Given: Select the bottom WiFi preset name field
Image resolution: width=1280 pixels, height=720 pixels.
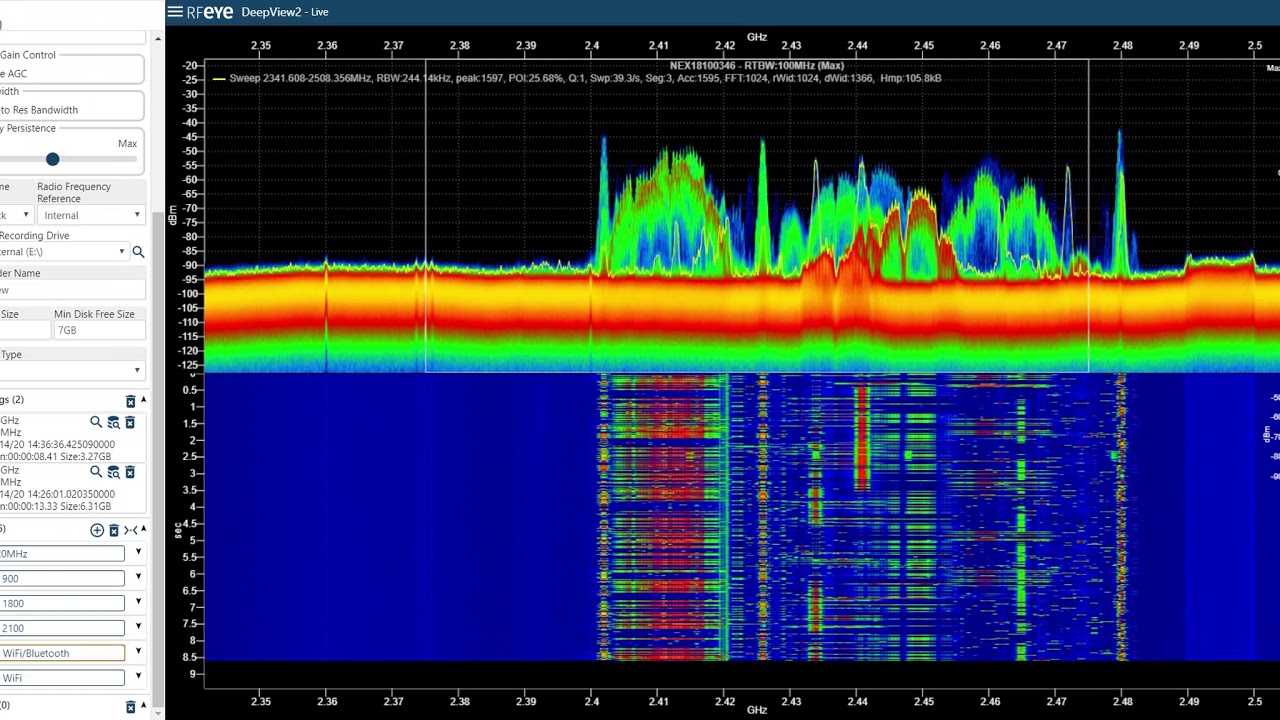Looking at the screenshot, I should pos(62,678).
